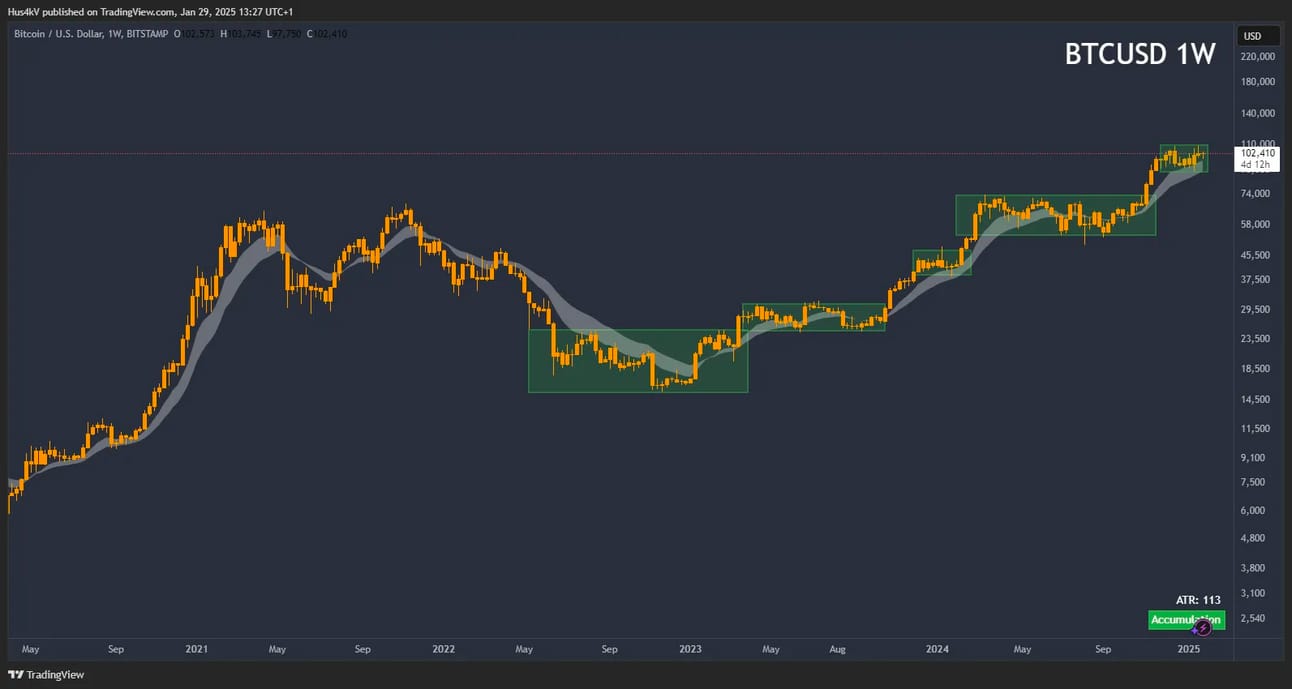Image resolution: width=1292 pixels, height=689 pixels.
Task: Click the ATR: 113 indicator text
Action: pyautogui.click(x=1198, y=600)
